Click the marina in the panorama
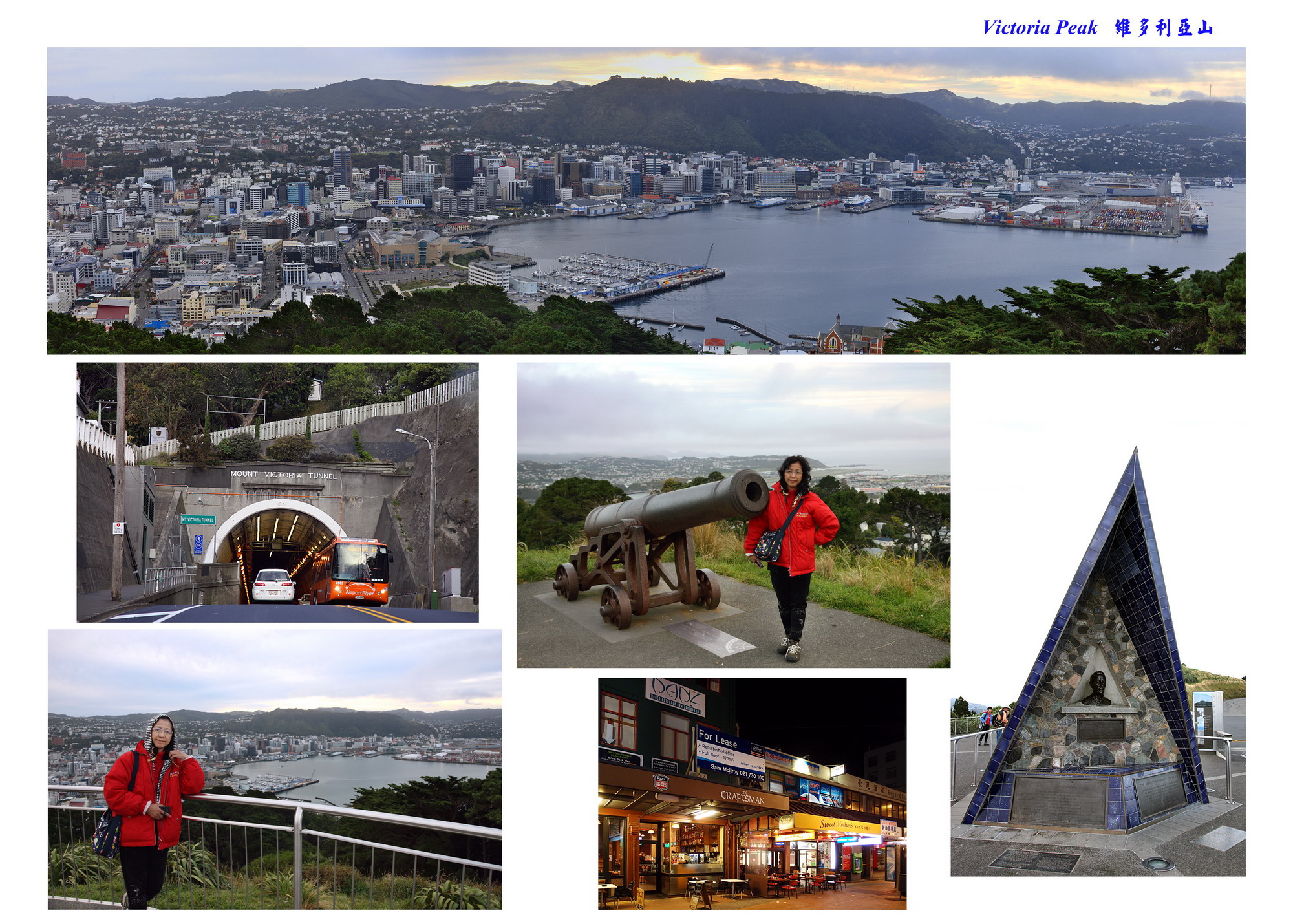 tap(624, 274)
